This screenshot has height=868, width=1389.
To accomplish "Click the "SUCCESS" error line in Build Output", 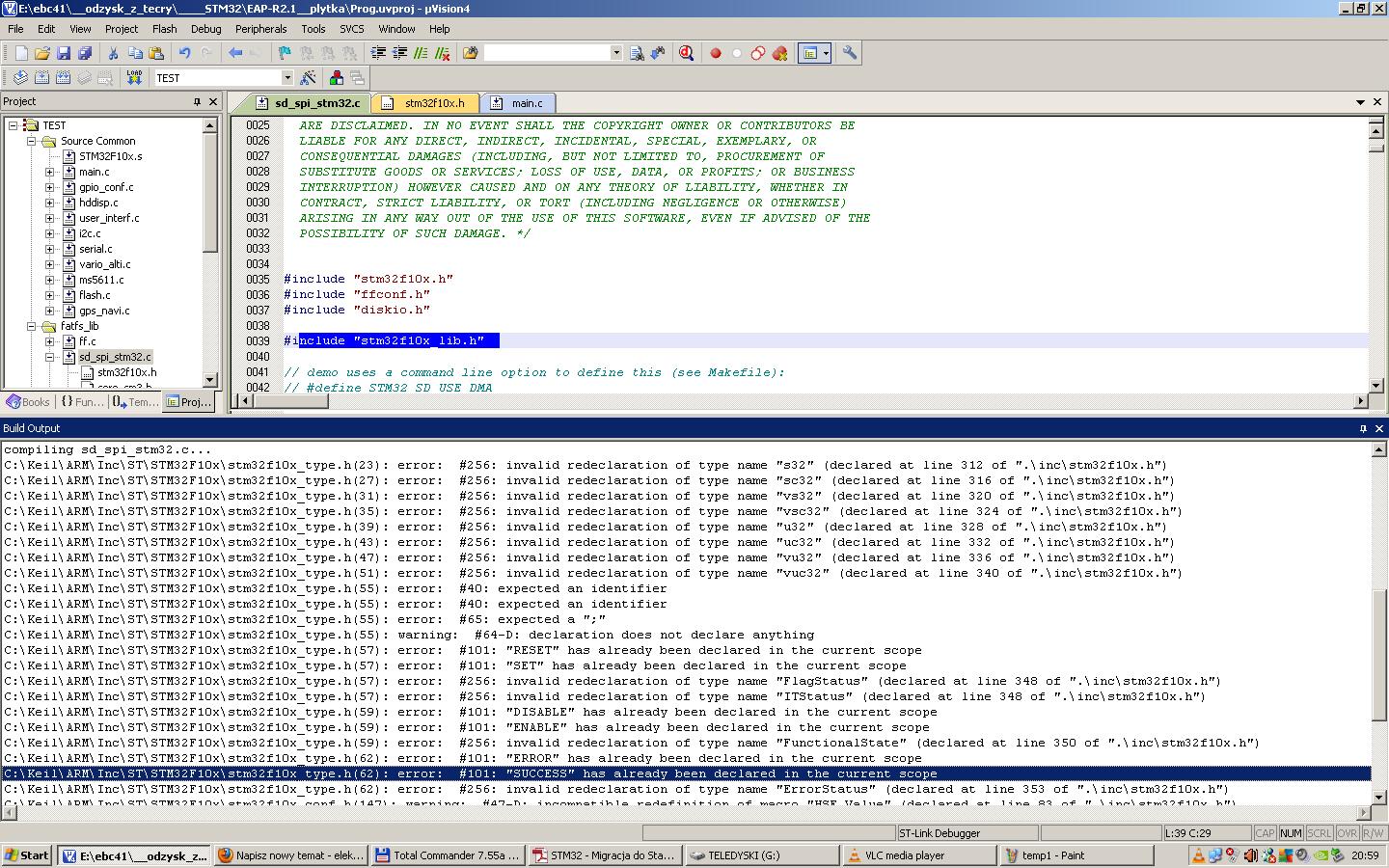I will pyautogui.click(x=687, y=773).
